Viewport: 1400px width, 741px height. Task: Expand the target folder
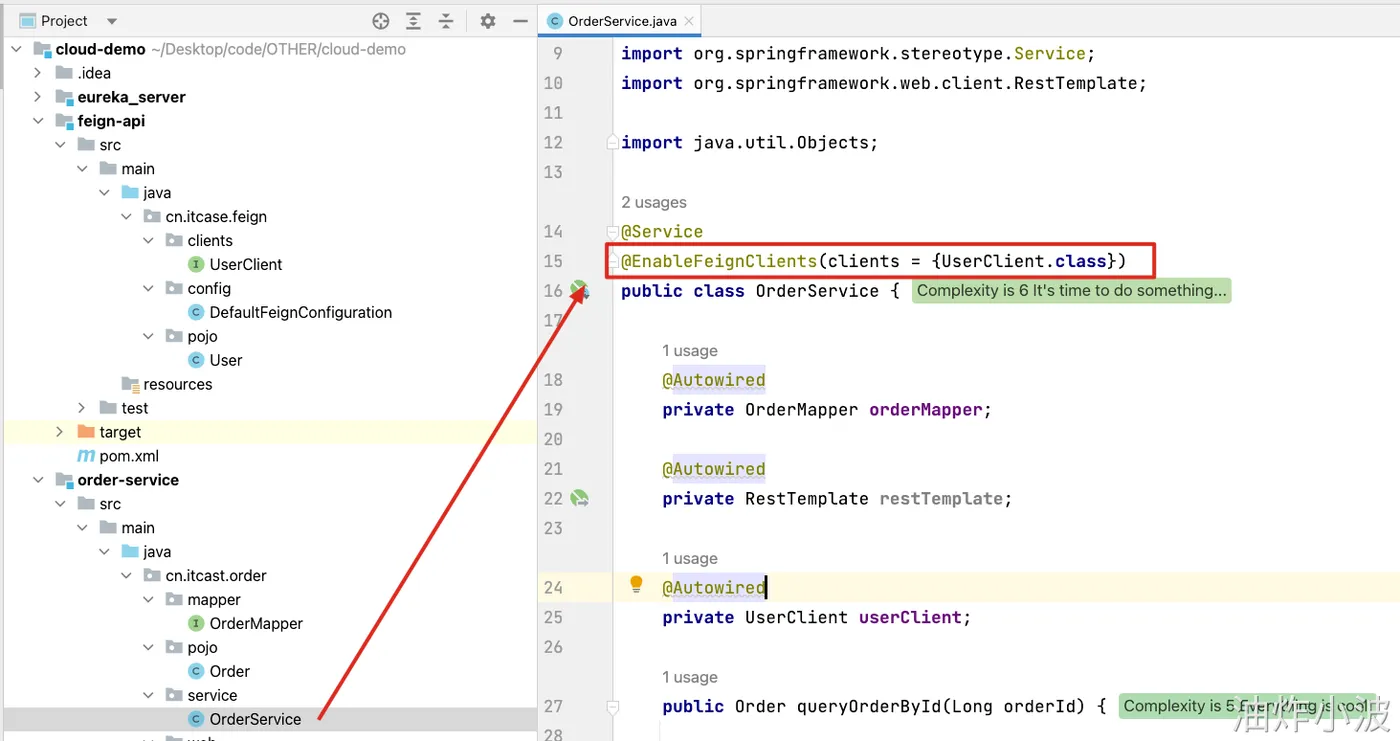click(60, 432)
